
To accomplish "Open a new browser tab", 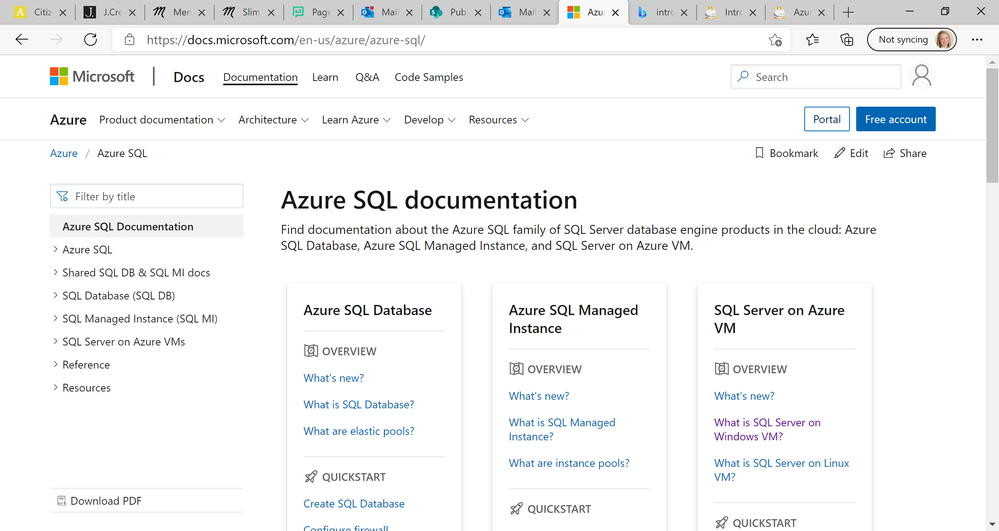I will 848,13.
